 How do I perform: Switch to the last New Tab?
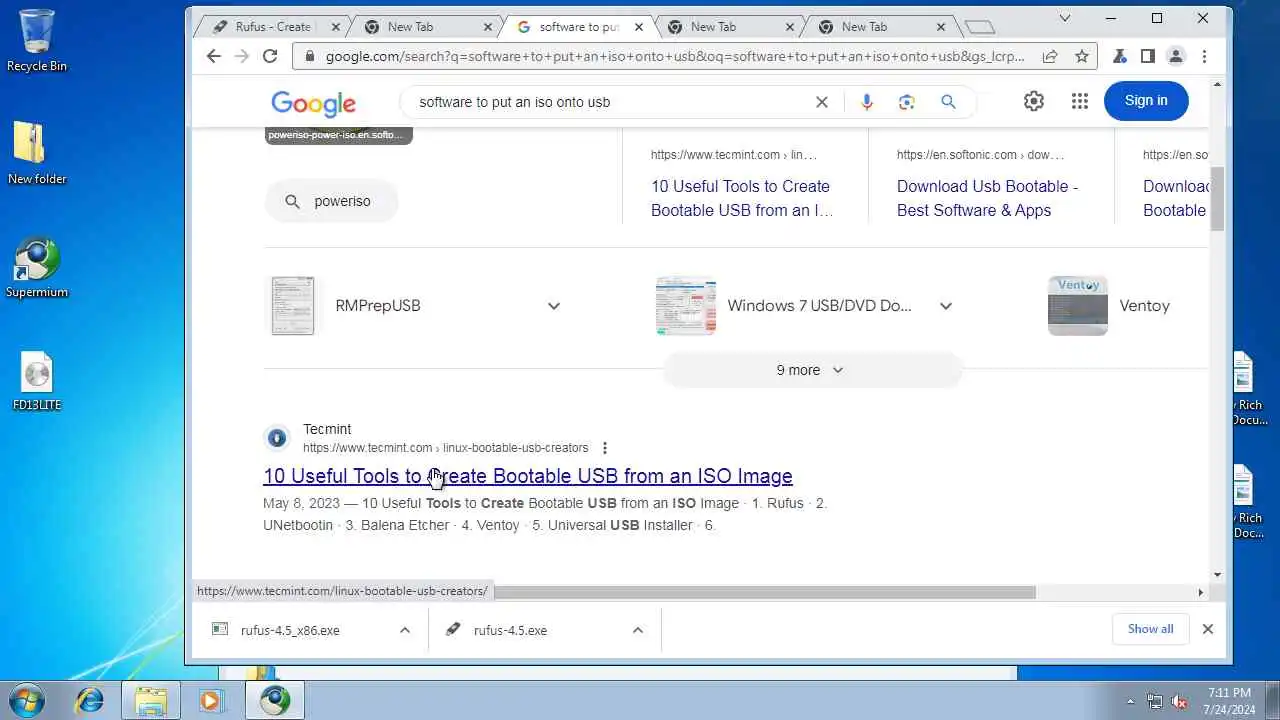865,27
